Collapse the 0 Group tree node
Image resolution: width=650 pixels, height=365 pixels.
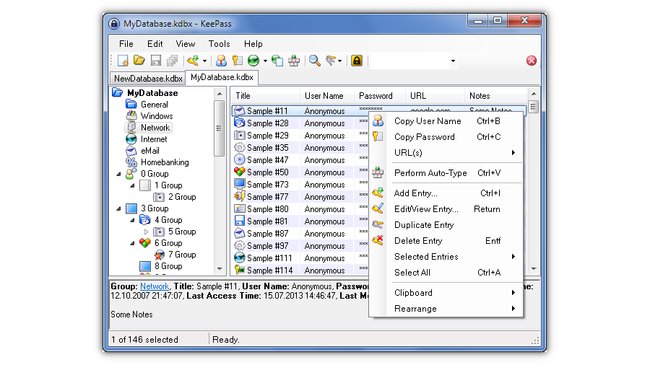119,174
